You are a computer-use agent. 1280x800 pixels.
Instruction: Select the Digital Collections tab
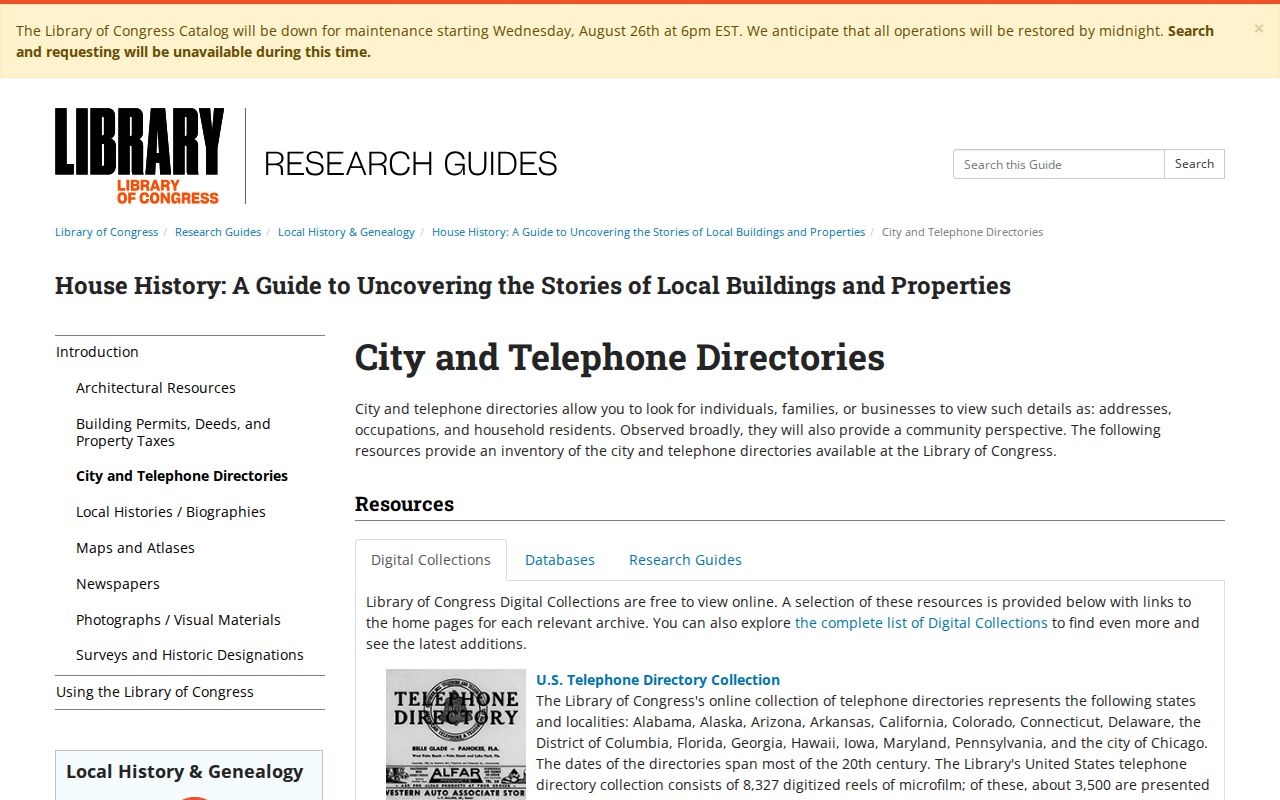pyautogui.click(x=431, y=560)
